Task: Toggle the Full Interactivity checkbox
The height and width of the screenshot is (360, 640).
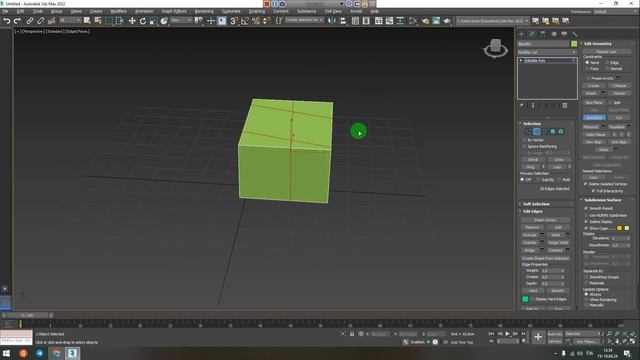Action: point(593,191)
